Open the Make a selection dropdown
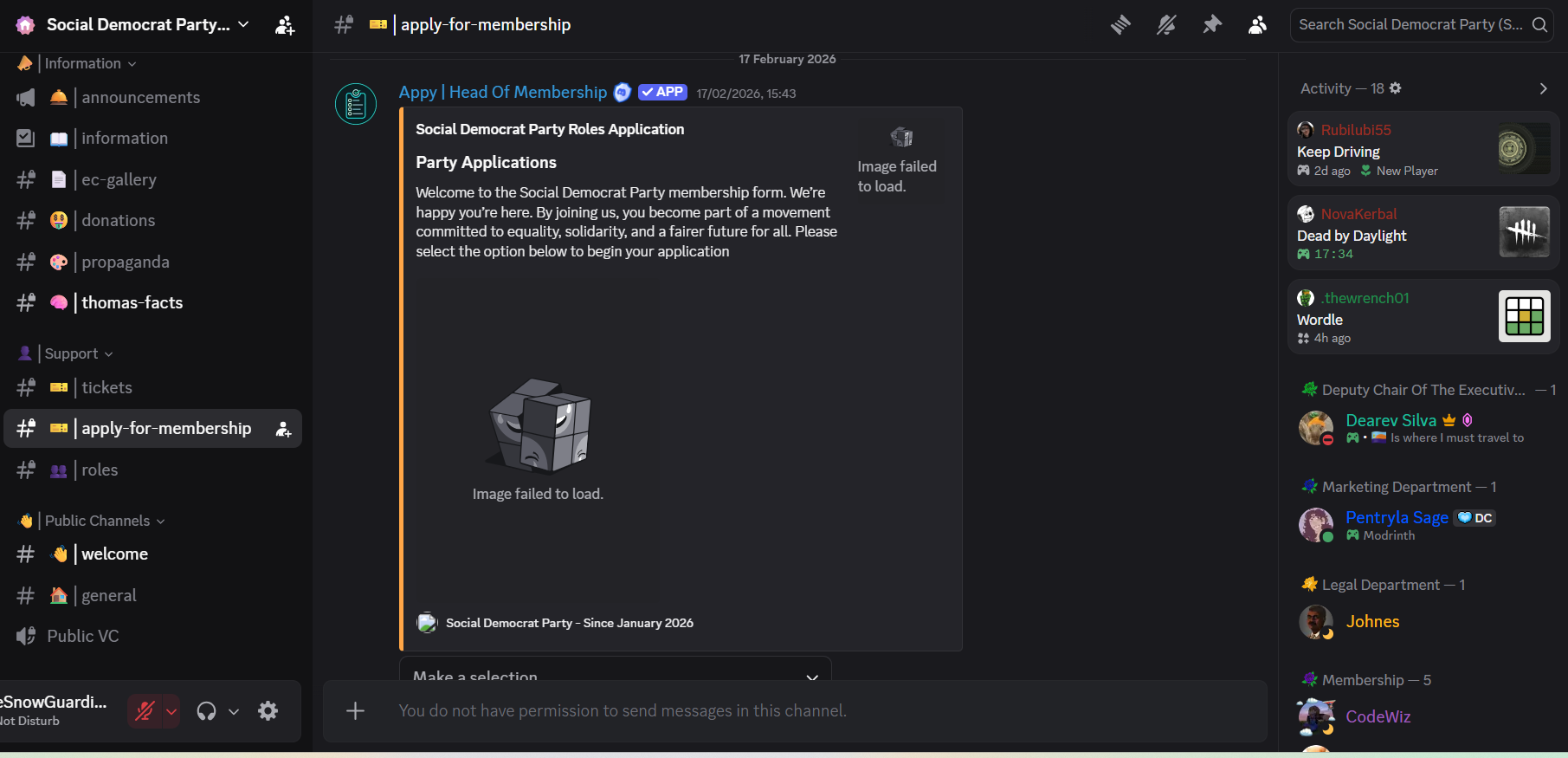Viewport: 1568px width, 758px height. tap(615, 674)
